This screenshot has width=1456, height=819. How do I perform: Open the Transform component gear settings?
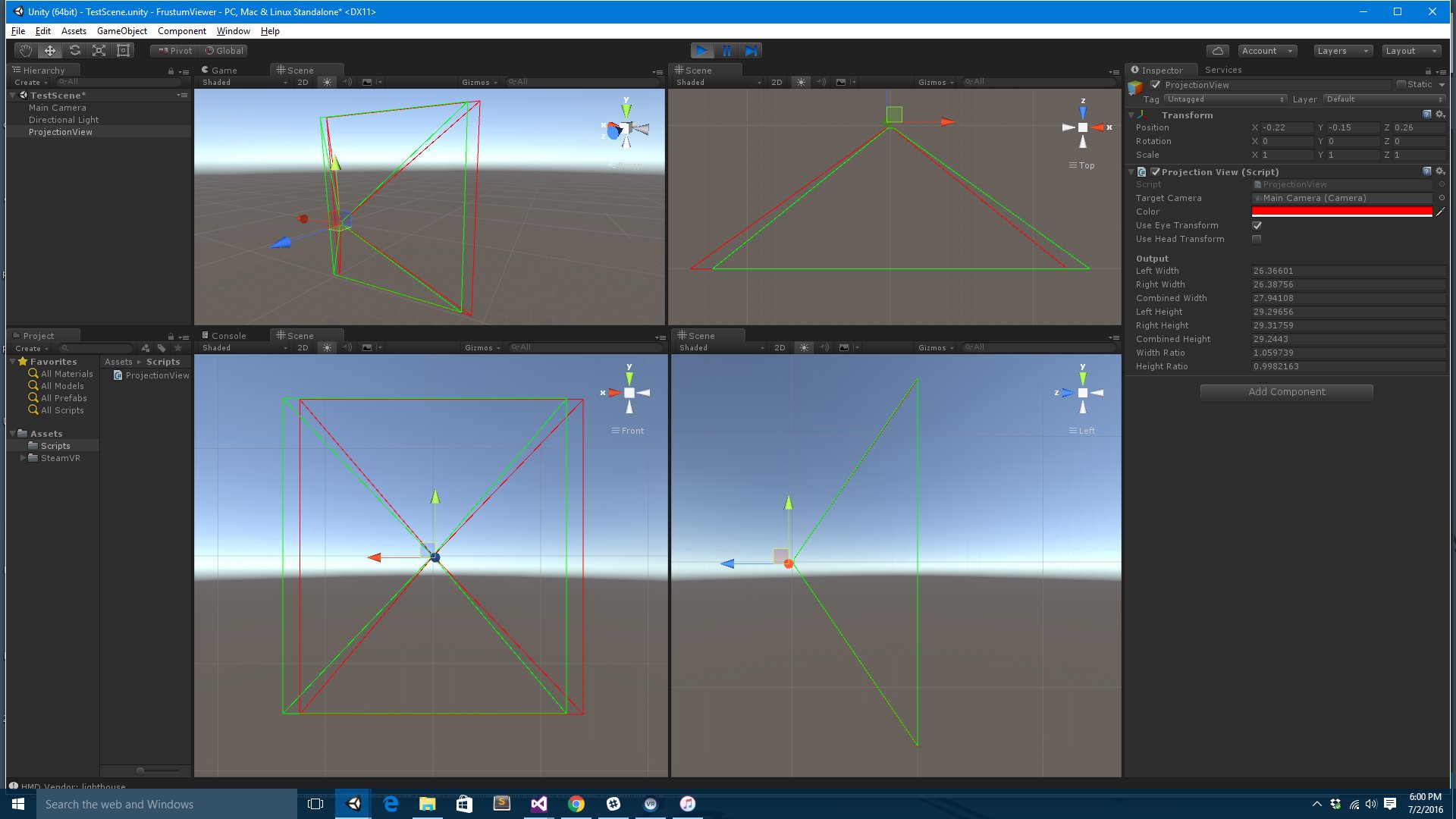pyautogui.click(x=1439, y=114)
